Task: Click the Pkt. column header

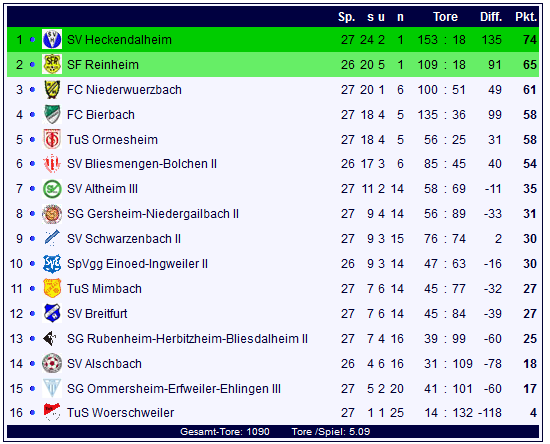Action: point(526,16)
